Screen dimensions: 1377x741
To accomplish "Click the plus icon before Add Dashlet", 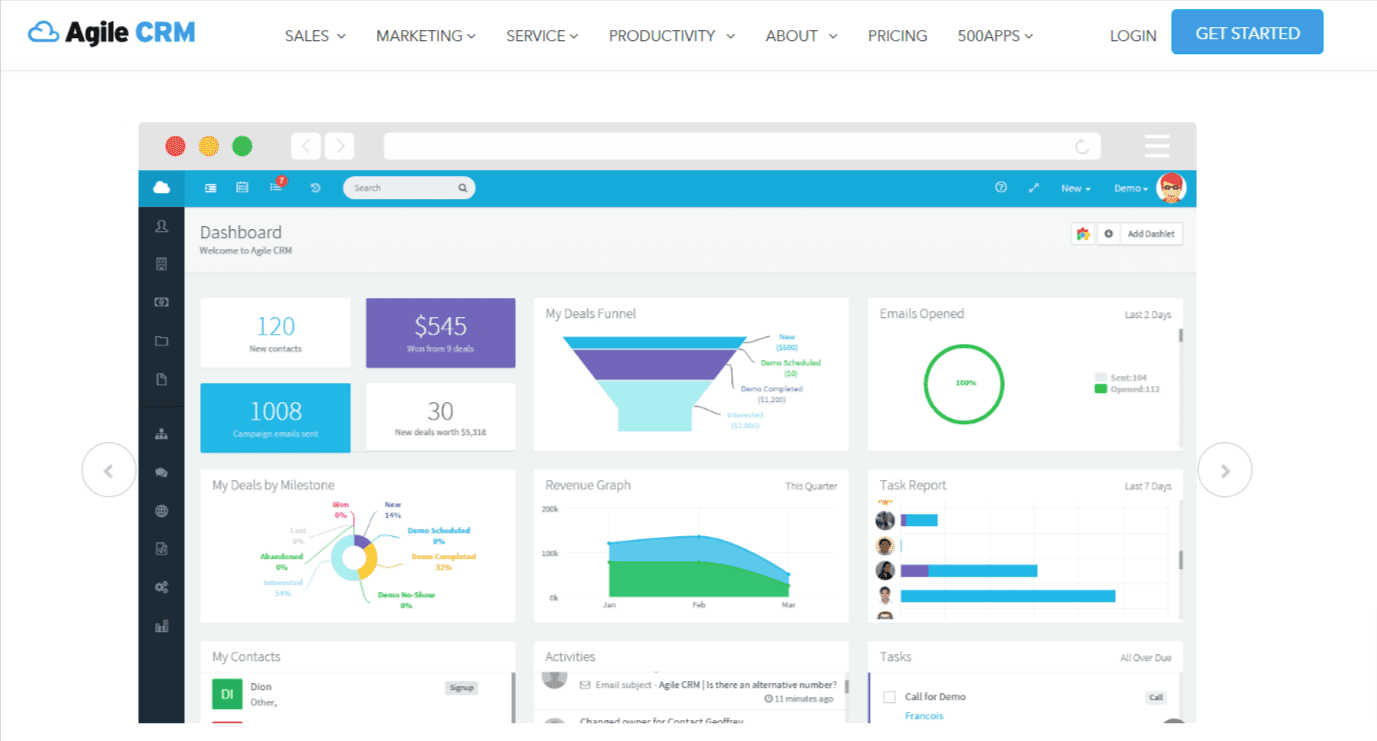I will tap(1108, 234).
